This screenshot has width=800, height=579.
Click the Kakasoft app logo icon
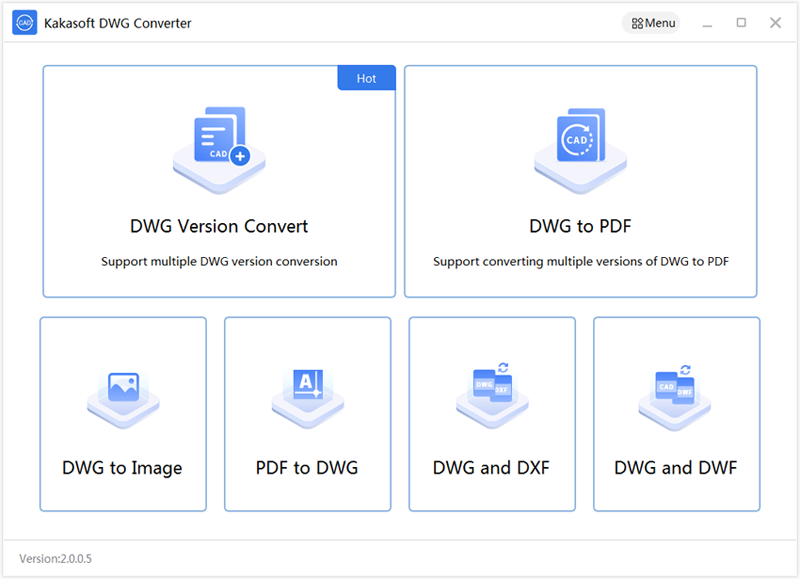point(24,23)
